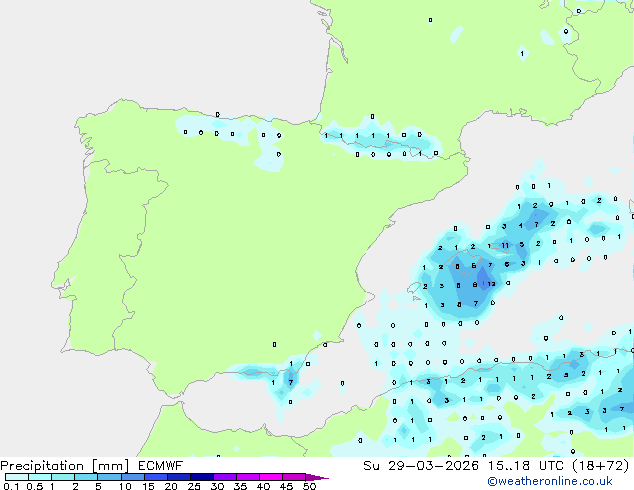Choose the 20–25 mm legend color swatch
Image resolution: width=634 pixels, height=490 pixels.
(x=178, y=477)
